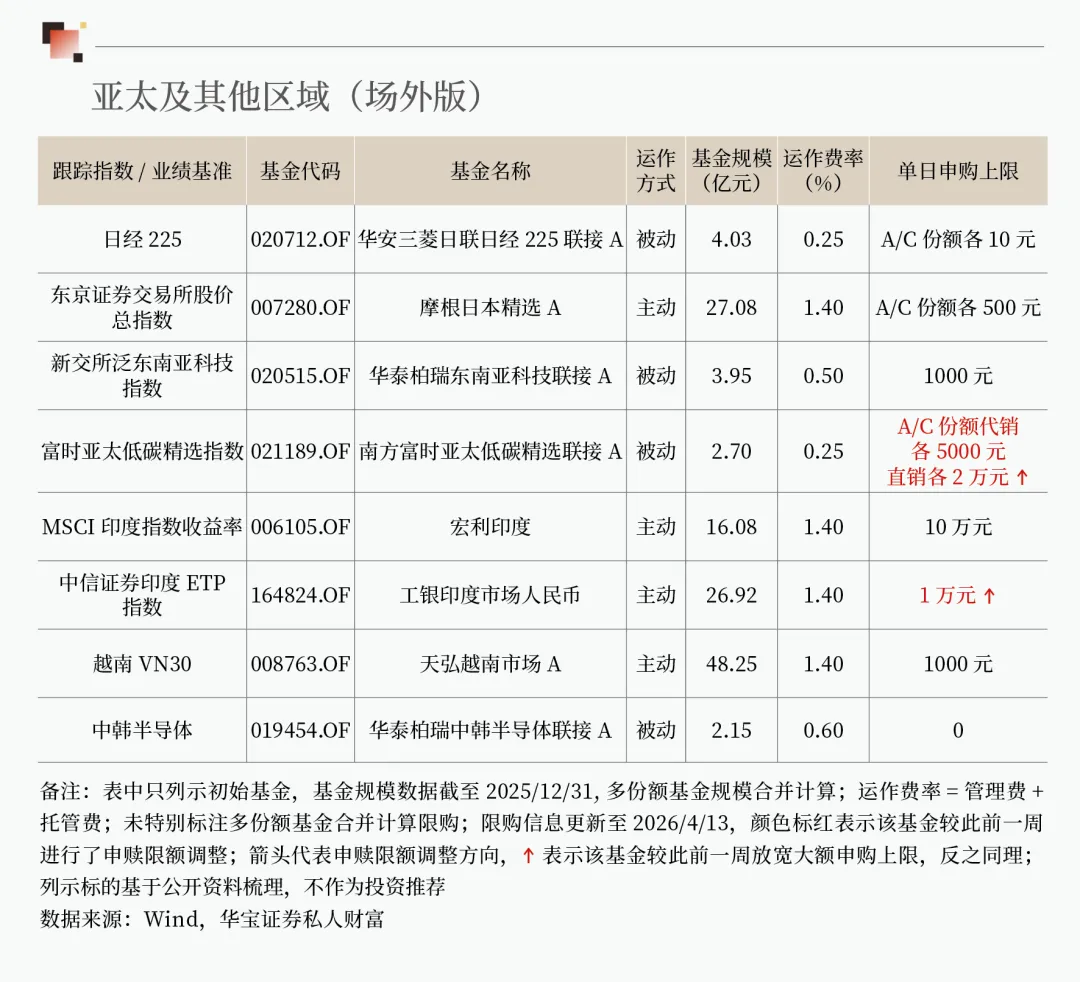Viewport: 1080px width, 982px height.
Task: Select index cell 越南 VN30
Action: [143, 664]
